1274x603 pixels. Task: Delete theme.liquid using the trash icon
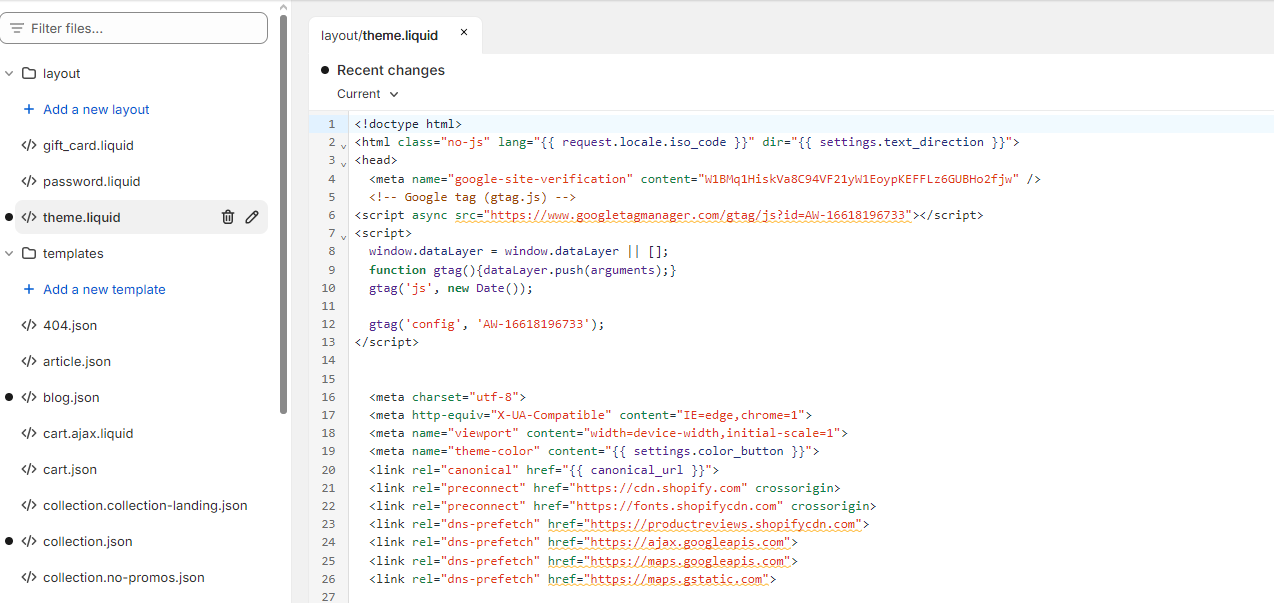pyautogui.click(x=228, y=217)
